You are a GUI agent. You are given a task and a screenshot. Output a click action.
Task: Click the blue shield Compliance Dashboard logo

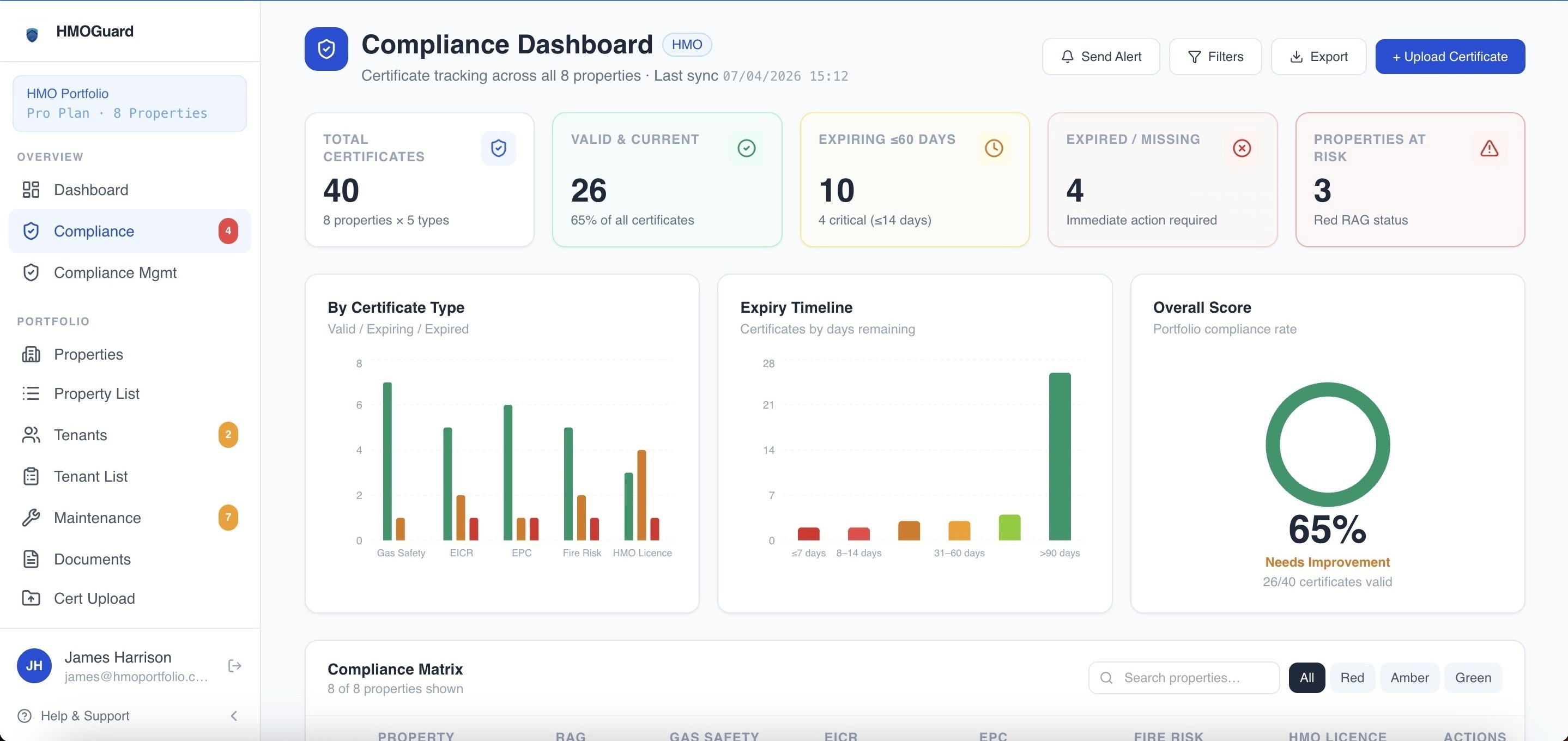click(x=326, y=48)
